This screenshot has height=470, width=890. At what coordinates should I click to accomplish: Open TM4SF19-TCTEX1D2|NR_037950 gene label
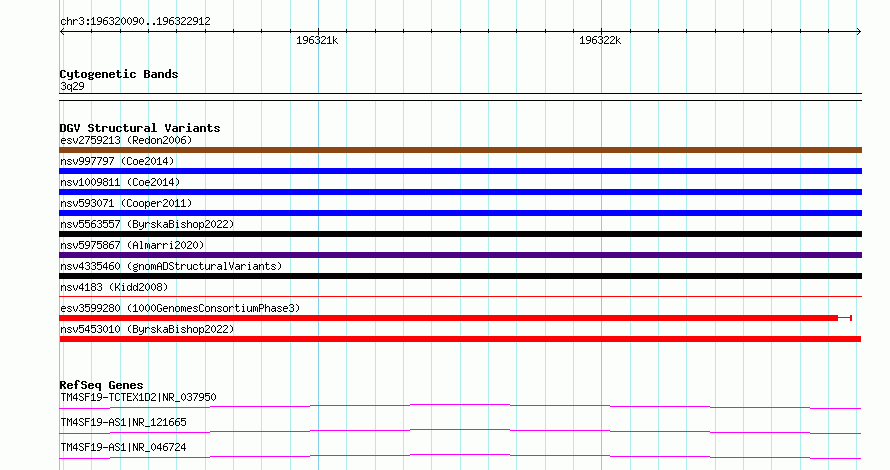point(138,397)
